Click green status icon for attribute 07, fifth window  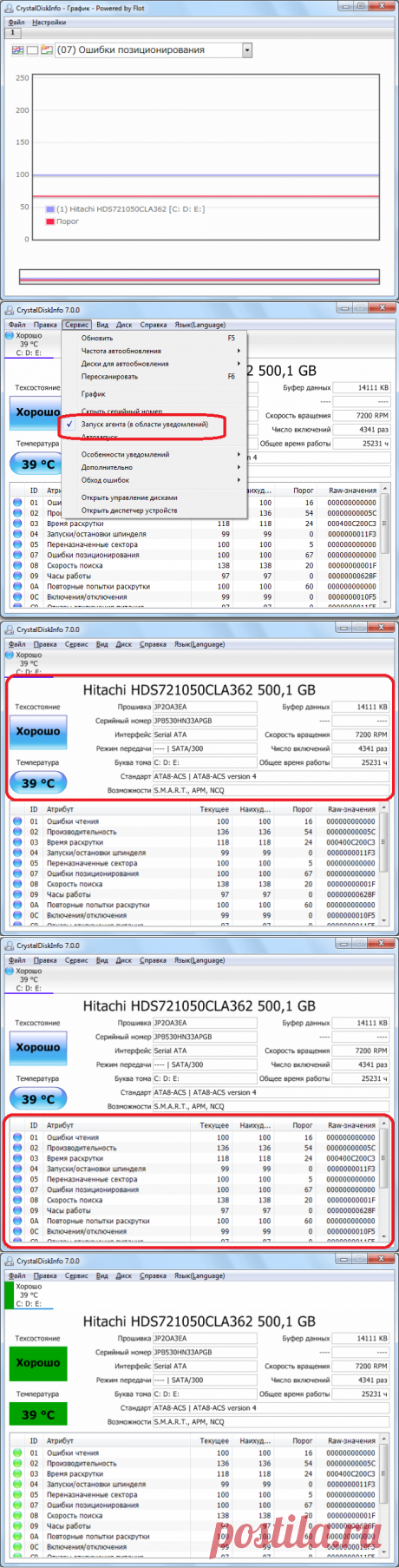point(18,1515)
